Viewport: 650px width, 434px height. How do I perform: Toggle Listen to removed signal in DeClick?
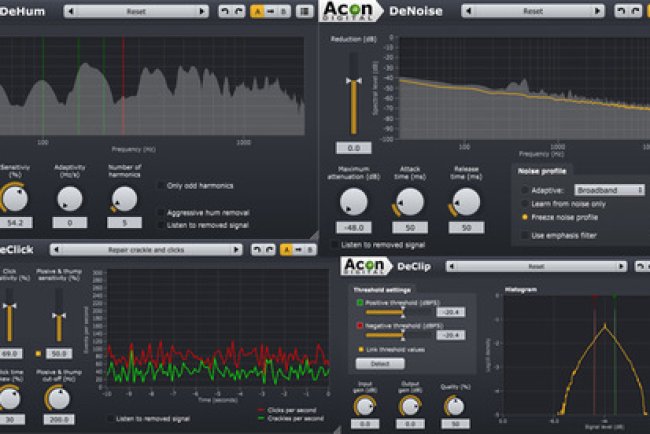[110, 419]
